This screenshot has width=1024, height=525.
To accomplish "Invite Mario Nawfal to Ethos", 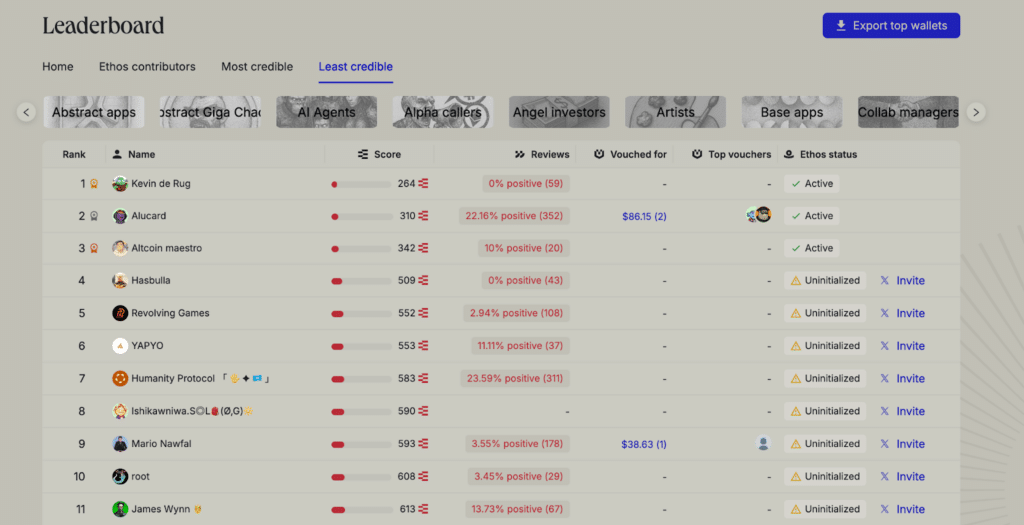I will tap(910, 444).
